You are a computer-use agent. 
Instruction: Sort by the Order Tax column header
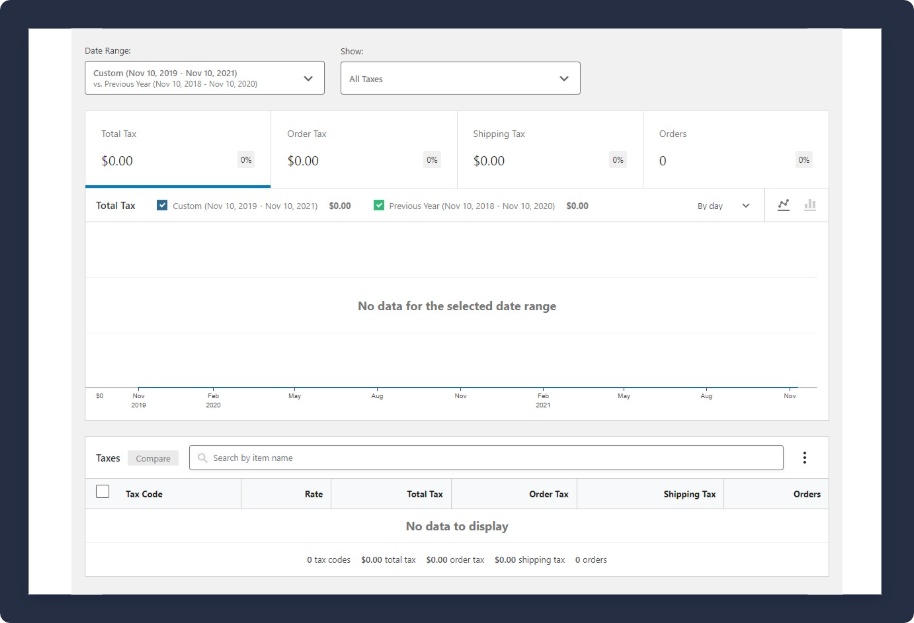548,494
